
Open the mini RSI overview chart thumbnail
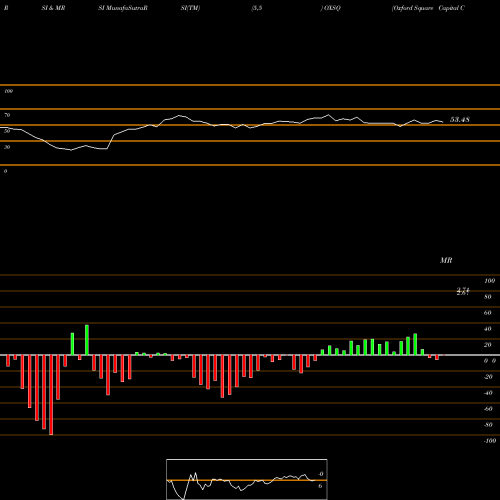click(x=247, y=479)
